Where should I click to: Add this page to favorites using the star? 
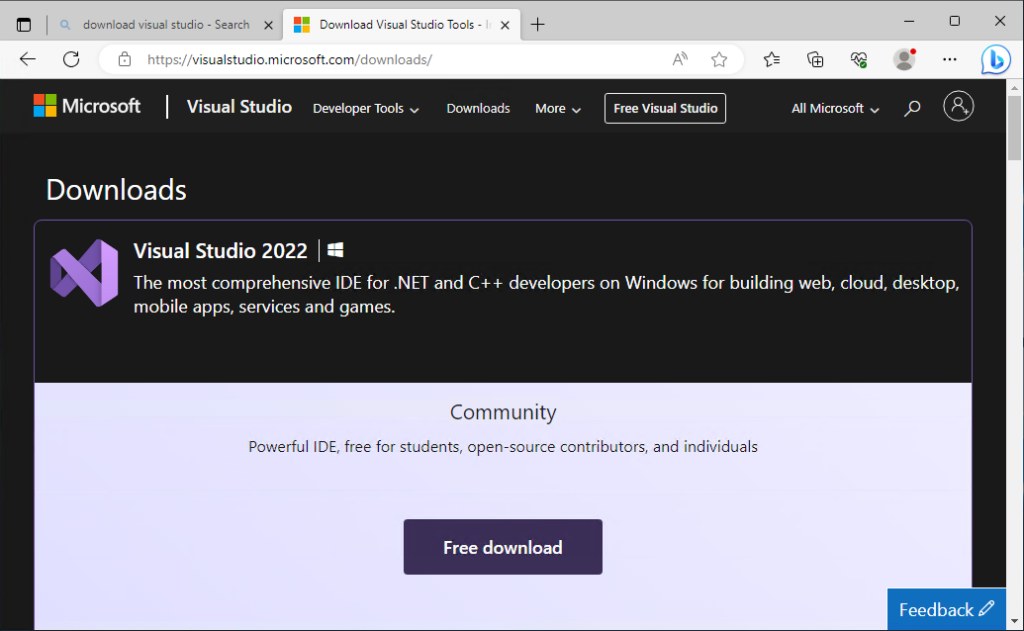coord(719,59)
